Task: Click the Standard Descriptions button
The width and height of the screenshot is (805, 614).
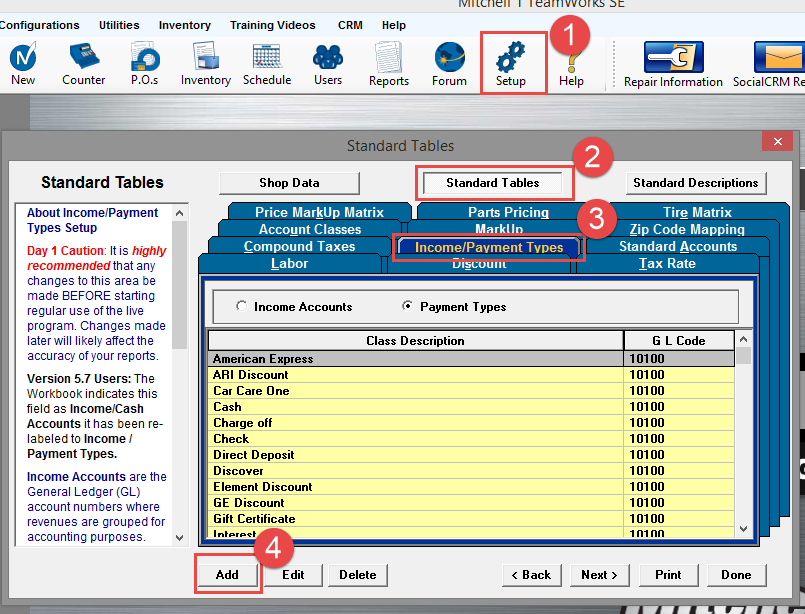Action: coord(696,183)
